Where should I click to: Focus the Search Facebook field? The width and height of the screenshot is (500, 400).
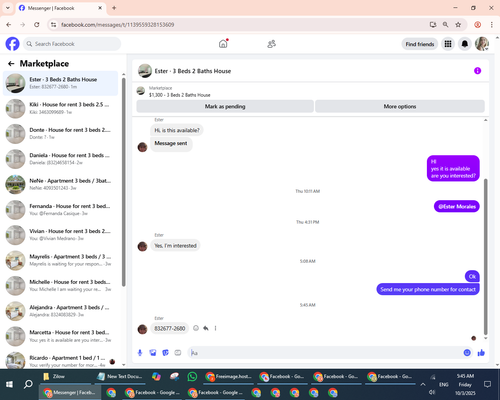point(72,44)
